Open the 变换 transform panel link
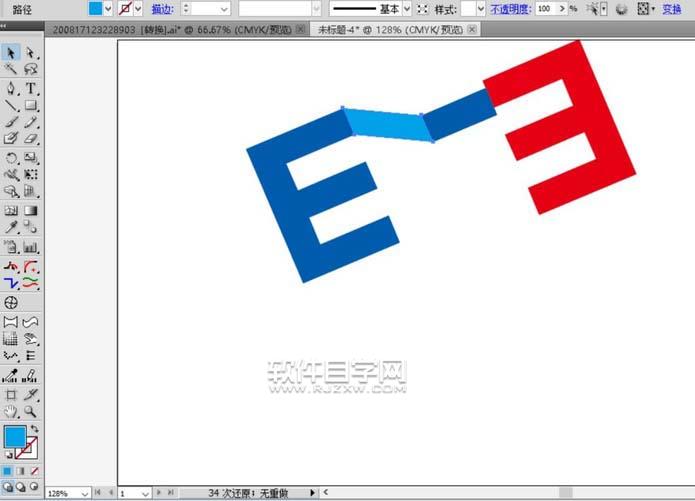 click(672, 9)
